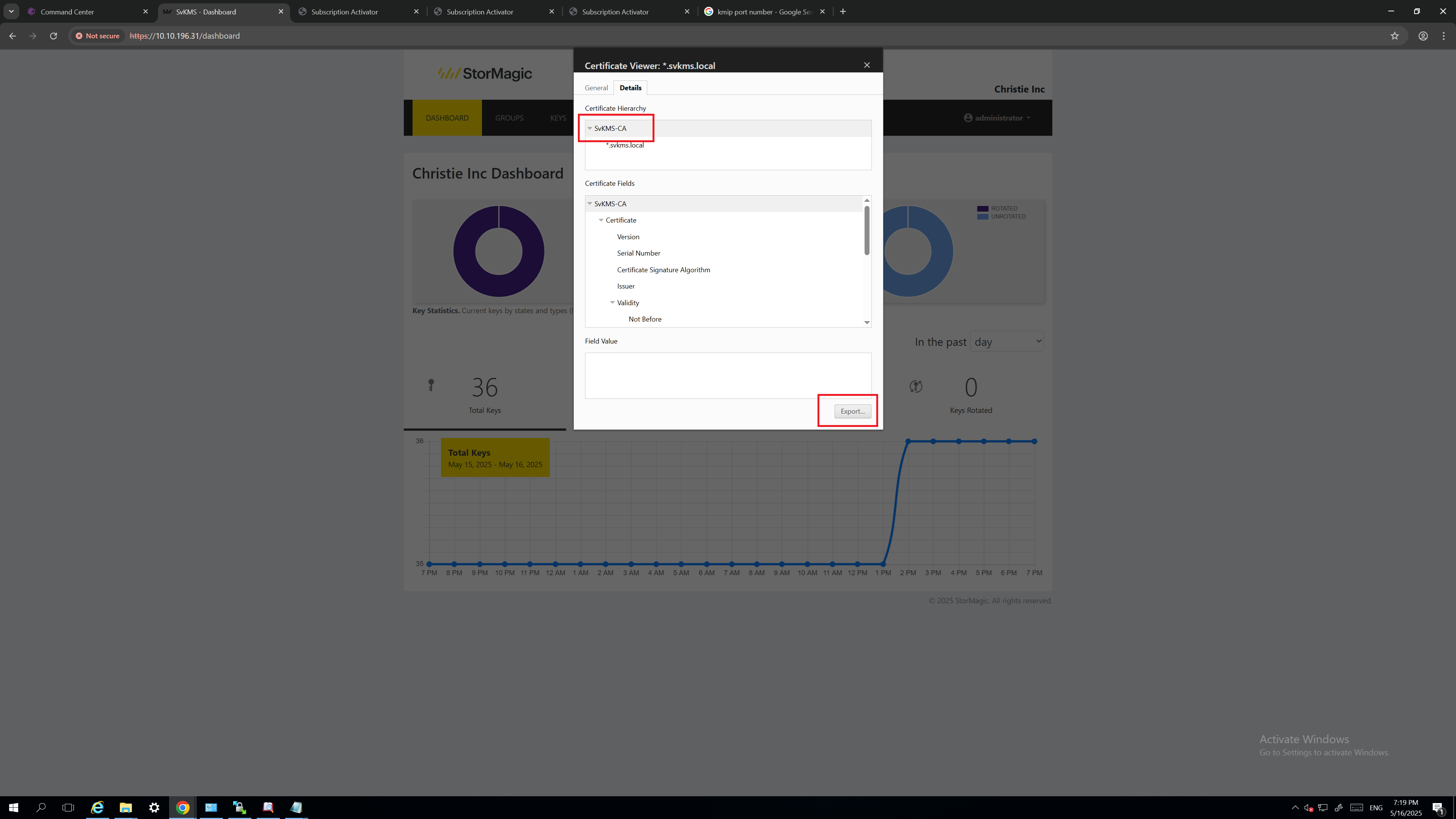The width and height of the screenshot is (1456, 819).
Task: Collapse SvKMS-CA in Certificate Hierarchy
Action: 590,128
